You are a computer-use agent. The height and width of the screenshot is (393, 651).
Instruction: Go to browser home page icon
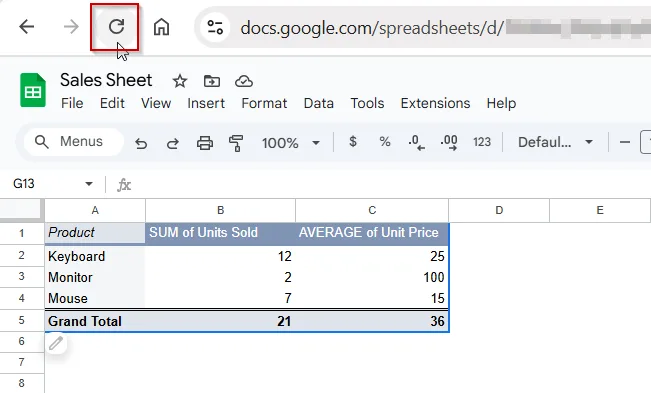click(161, 27)
